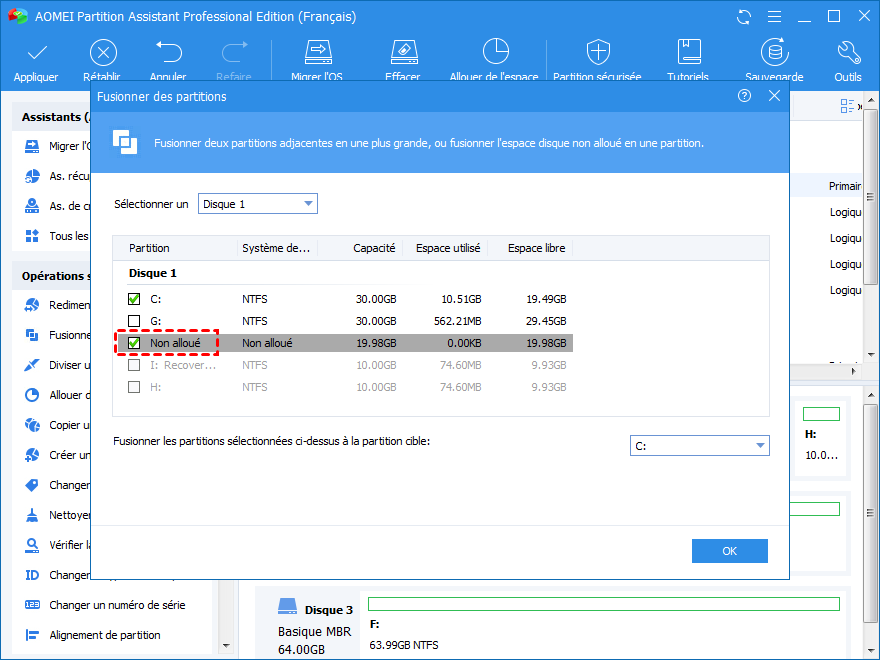
Task: Click the right scrollbar up arrow of the partition list
Action: point(870,102)
